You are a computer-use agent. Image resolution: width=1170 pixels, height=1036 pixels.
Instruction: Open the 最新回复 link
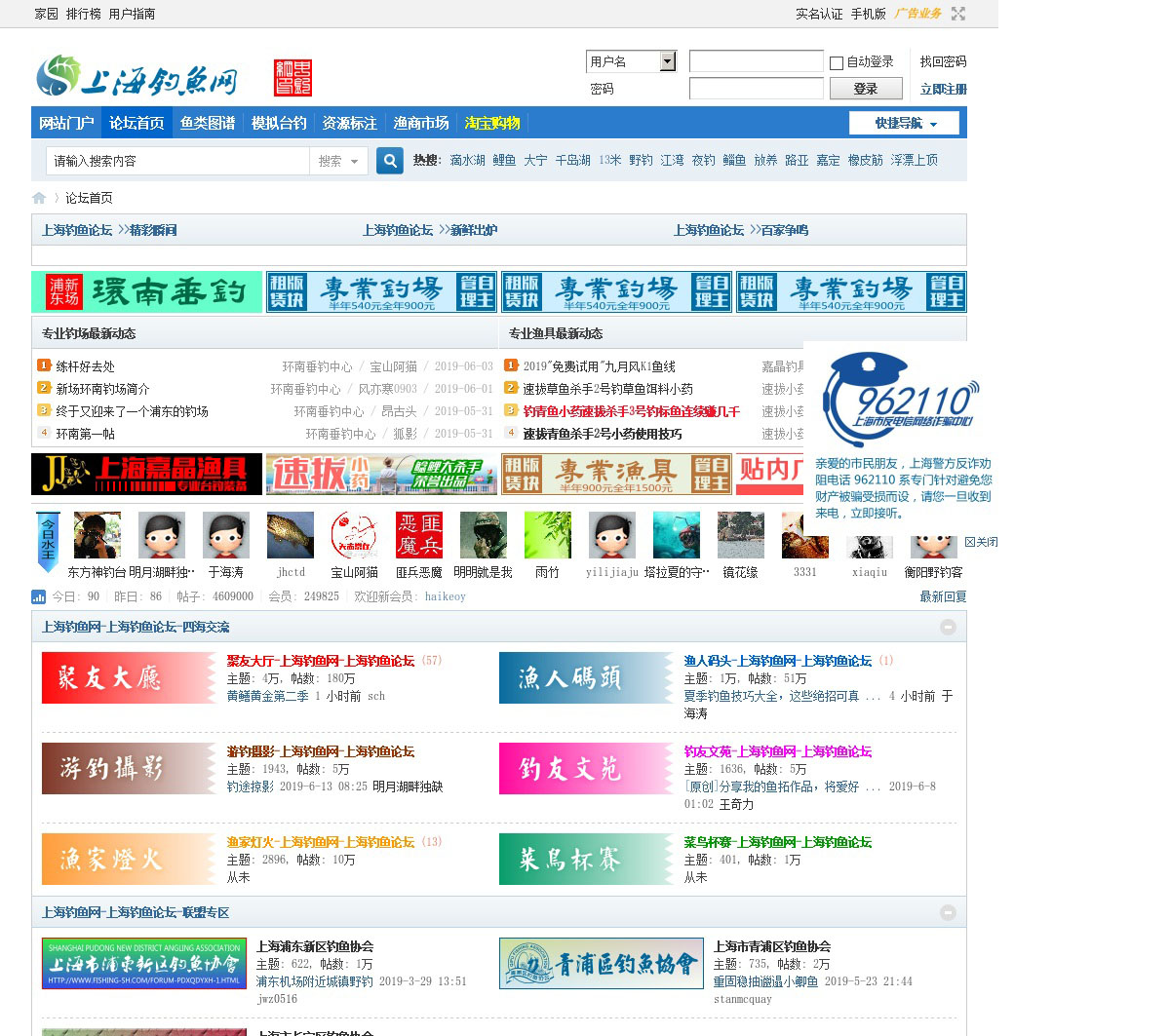tap(943, 596)
